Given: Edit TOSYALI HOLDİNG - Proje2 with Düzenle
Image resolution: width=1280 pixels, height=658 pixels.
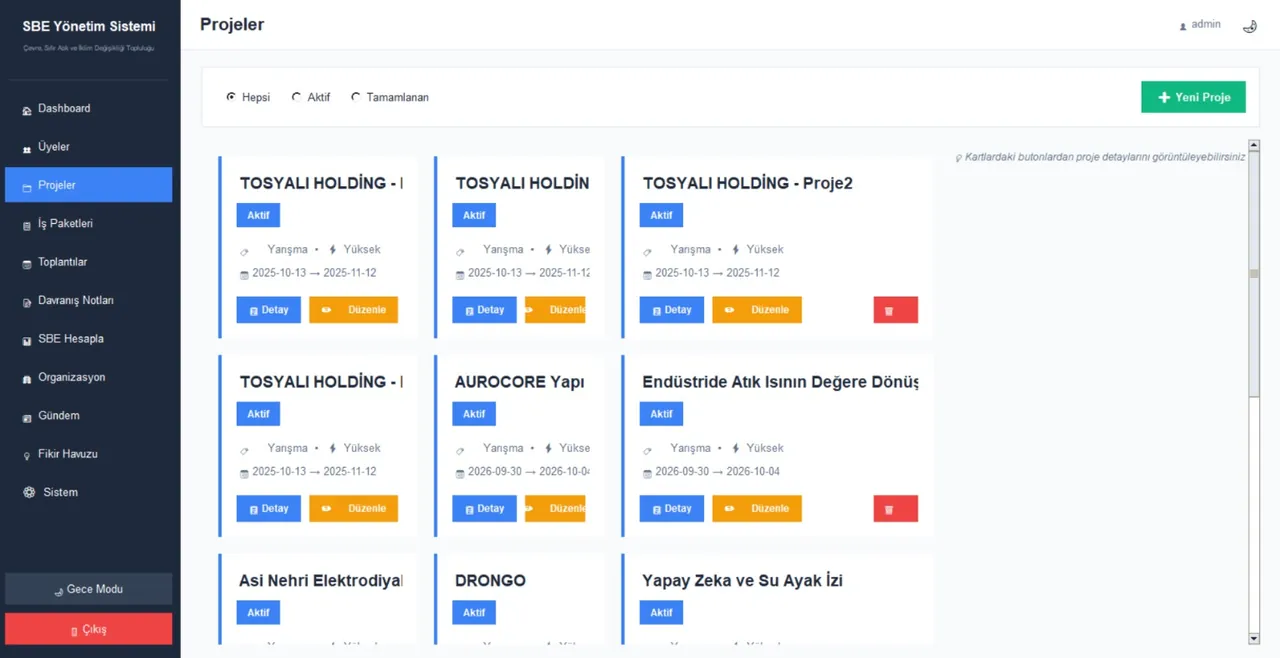Looking at the screenshot, I should (757, 310).
